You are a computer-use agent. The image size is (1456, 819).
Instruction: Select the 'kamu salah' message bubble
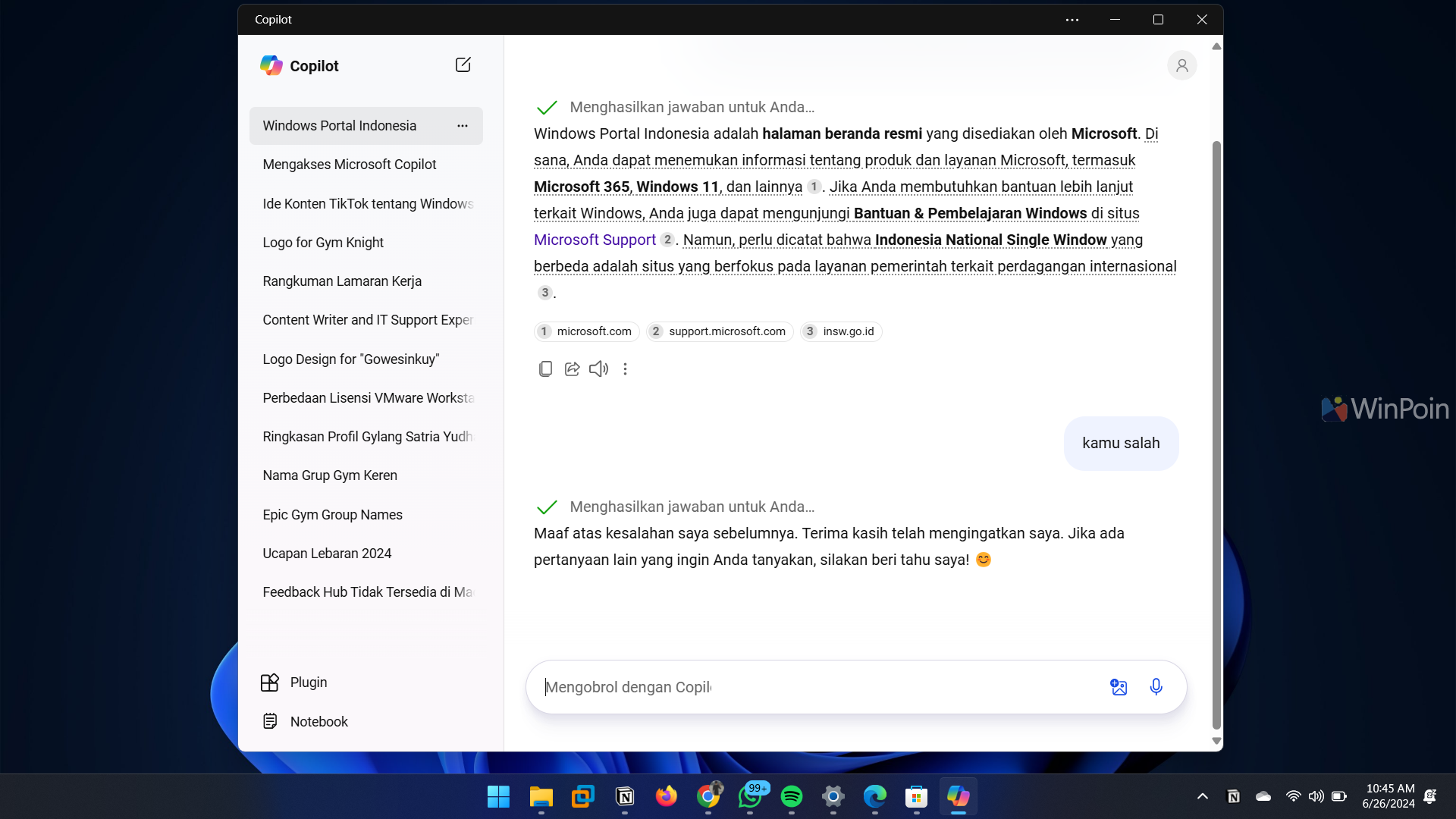tap(1121, 444)
